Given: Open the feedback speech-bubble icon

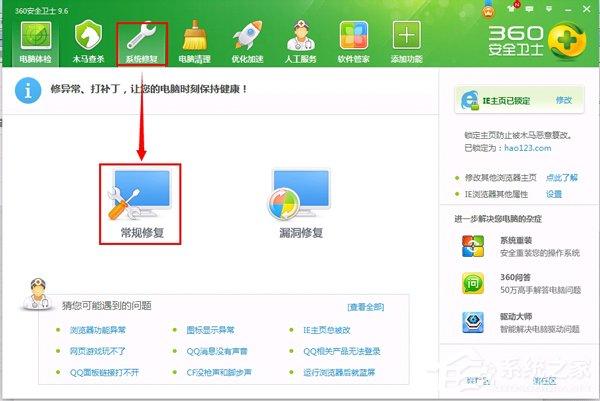Looking at the screenshot, I should [529, 8].
